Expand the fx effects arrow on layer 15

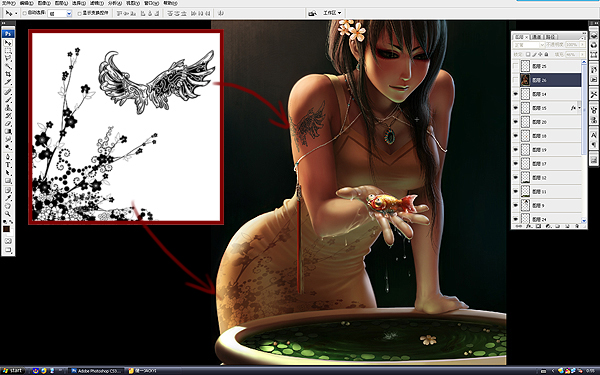point(579,108)
